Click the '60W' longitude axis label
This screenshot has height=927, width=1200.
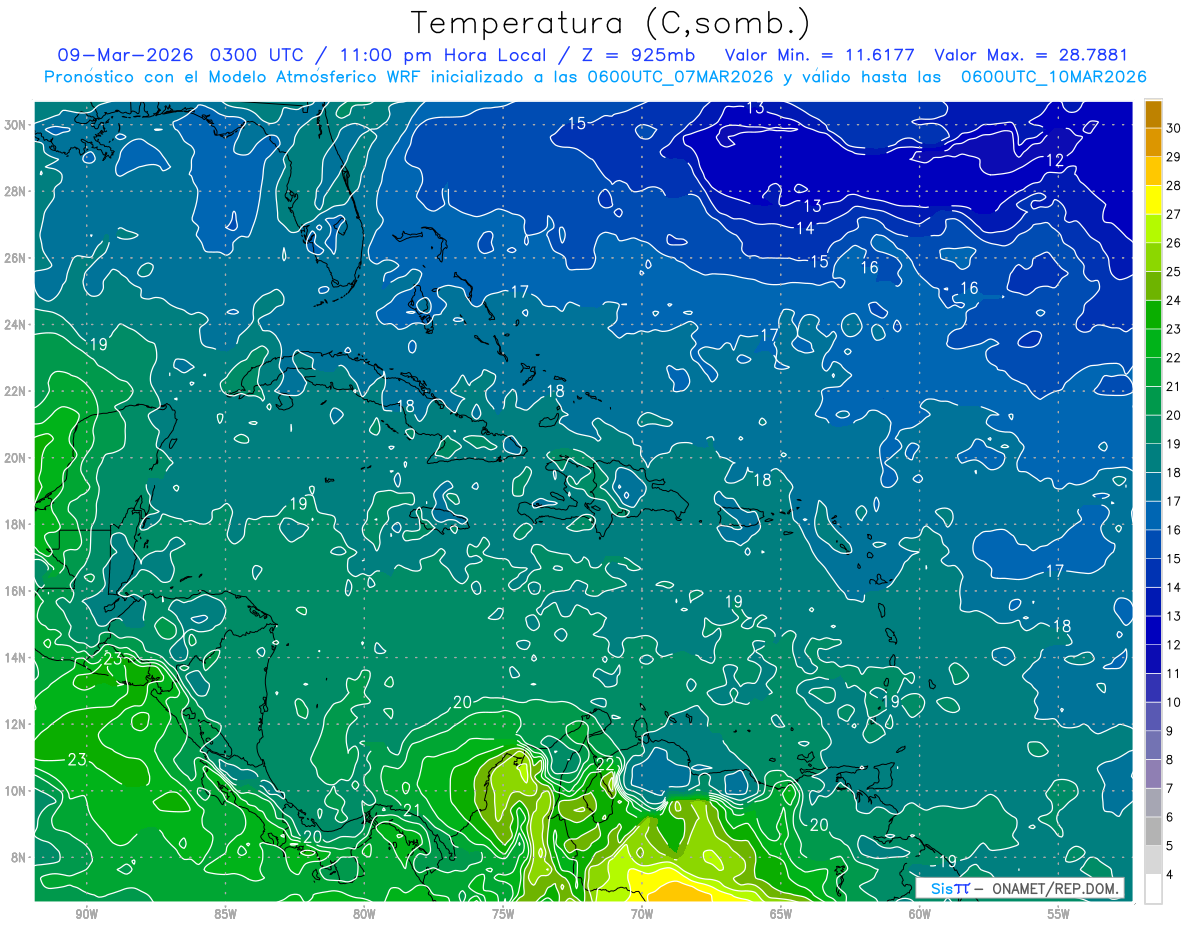920,915
